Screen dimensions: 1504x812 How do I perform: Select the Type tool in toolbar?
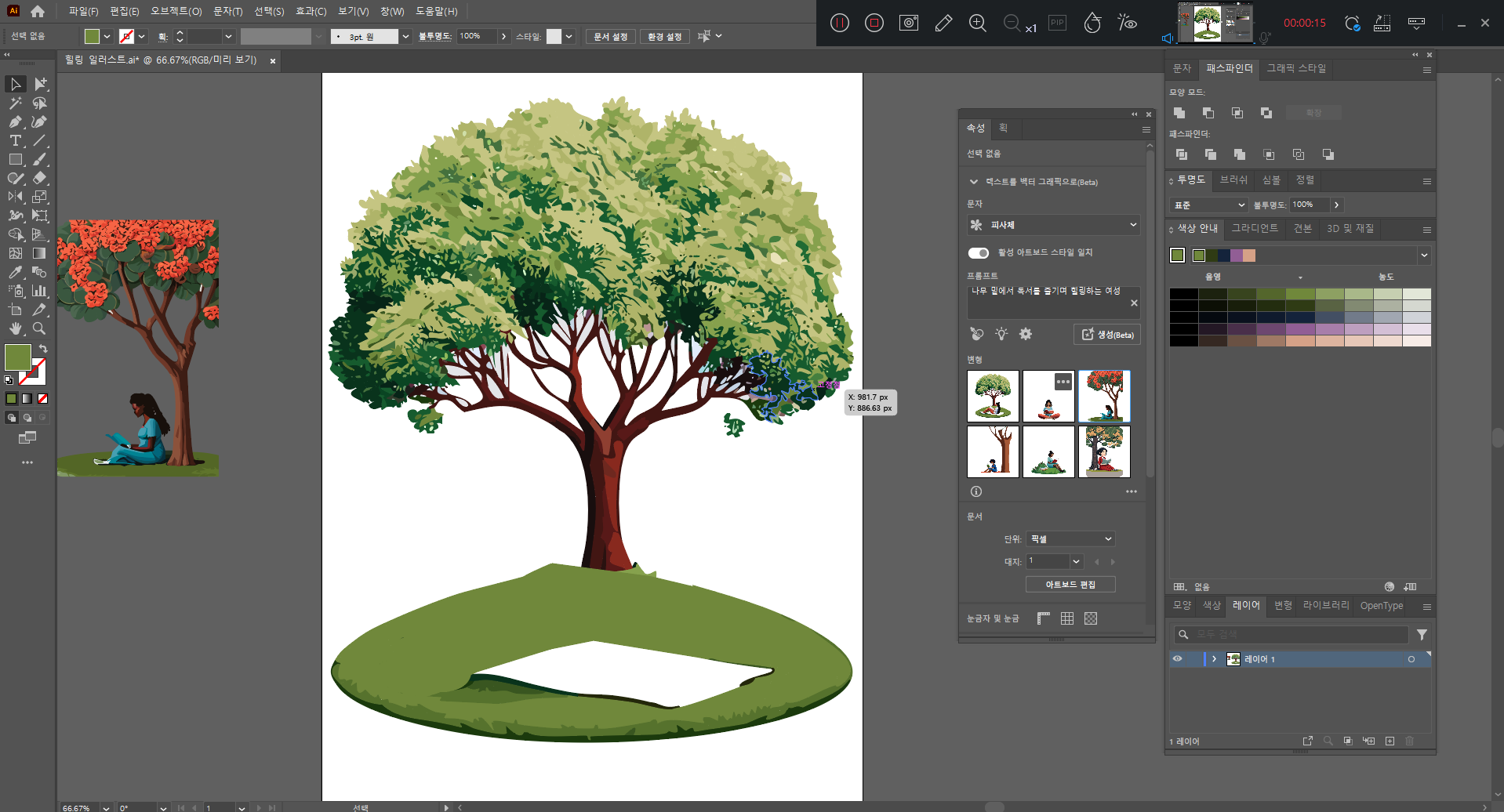[x=16, y=140]
